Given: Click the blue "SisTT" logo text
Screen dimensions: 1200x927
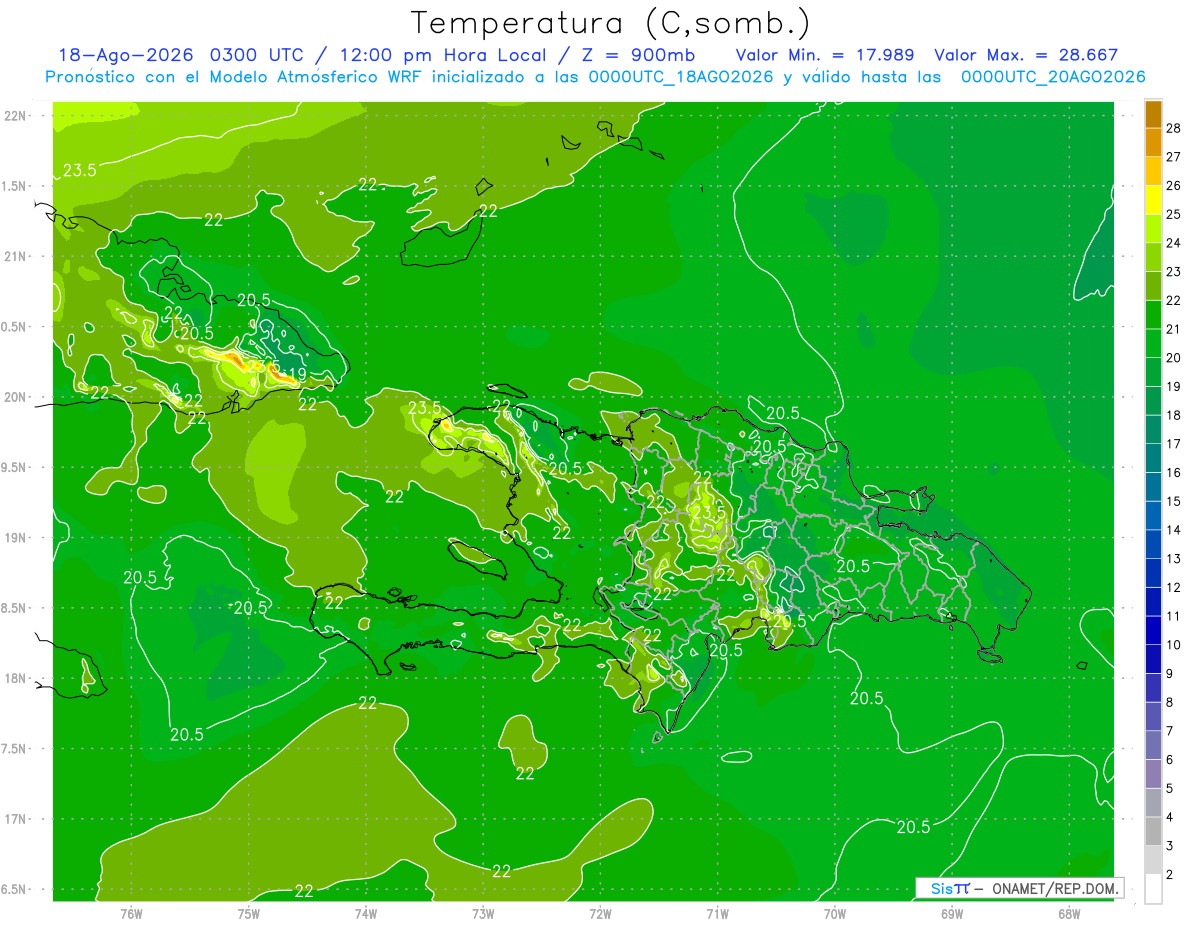Looking at the screenshot, I should pyautogui.click(x=950, y=888).
